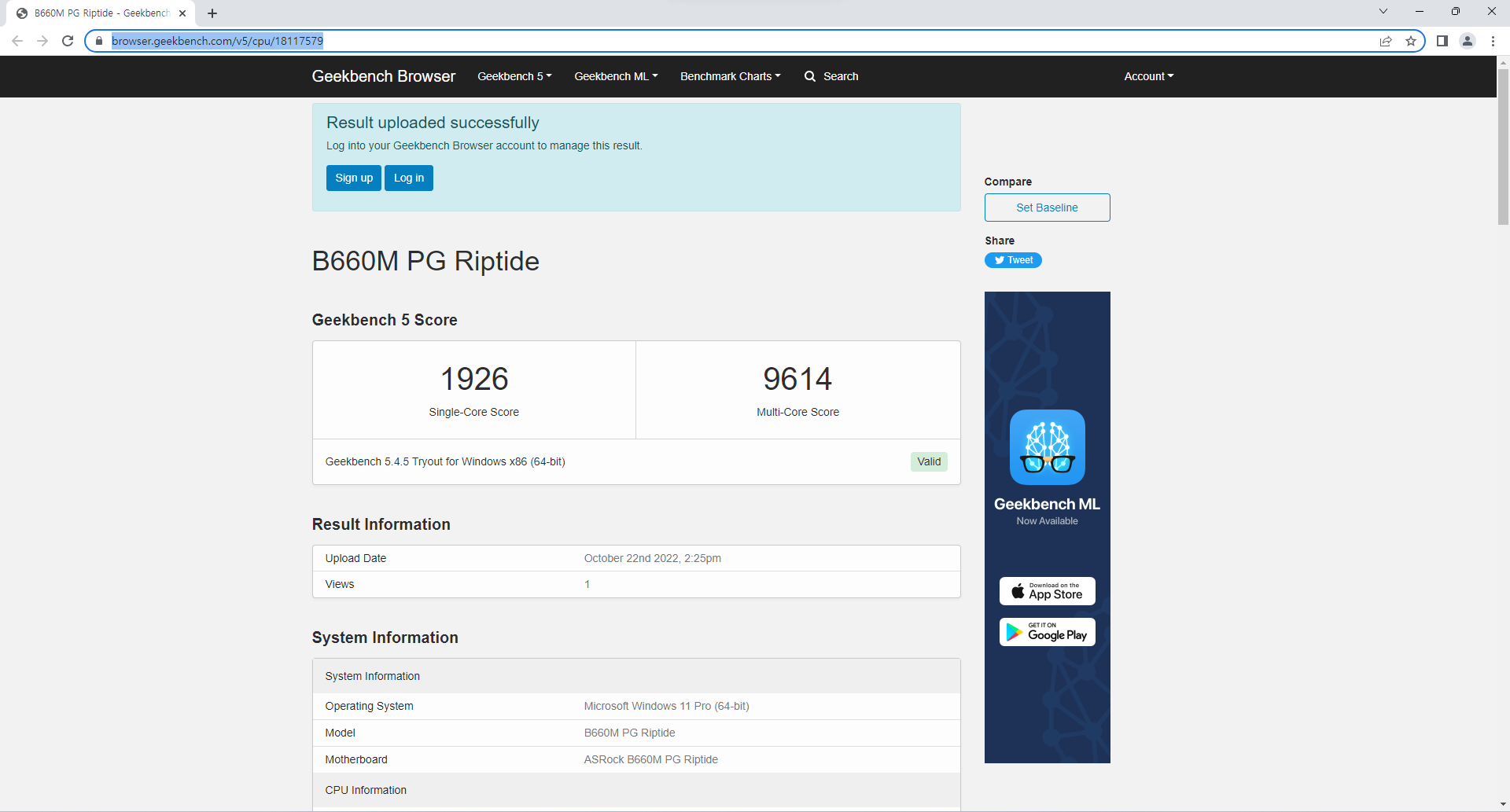Click 'Microsoft Windows 11 Pro (64-bit)' value

(667, 706)
